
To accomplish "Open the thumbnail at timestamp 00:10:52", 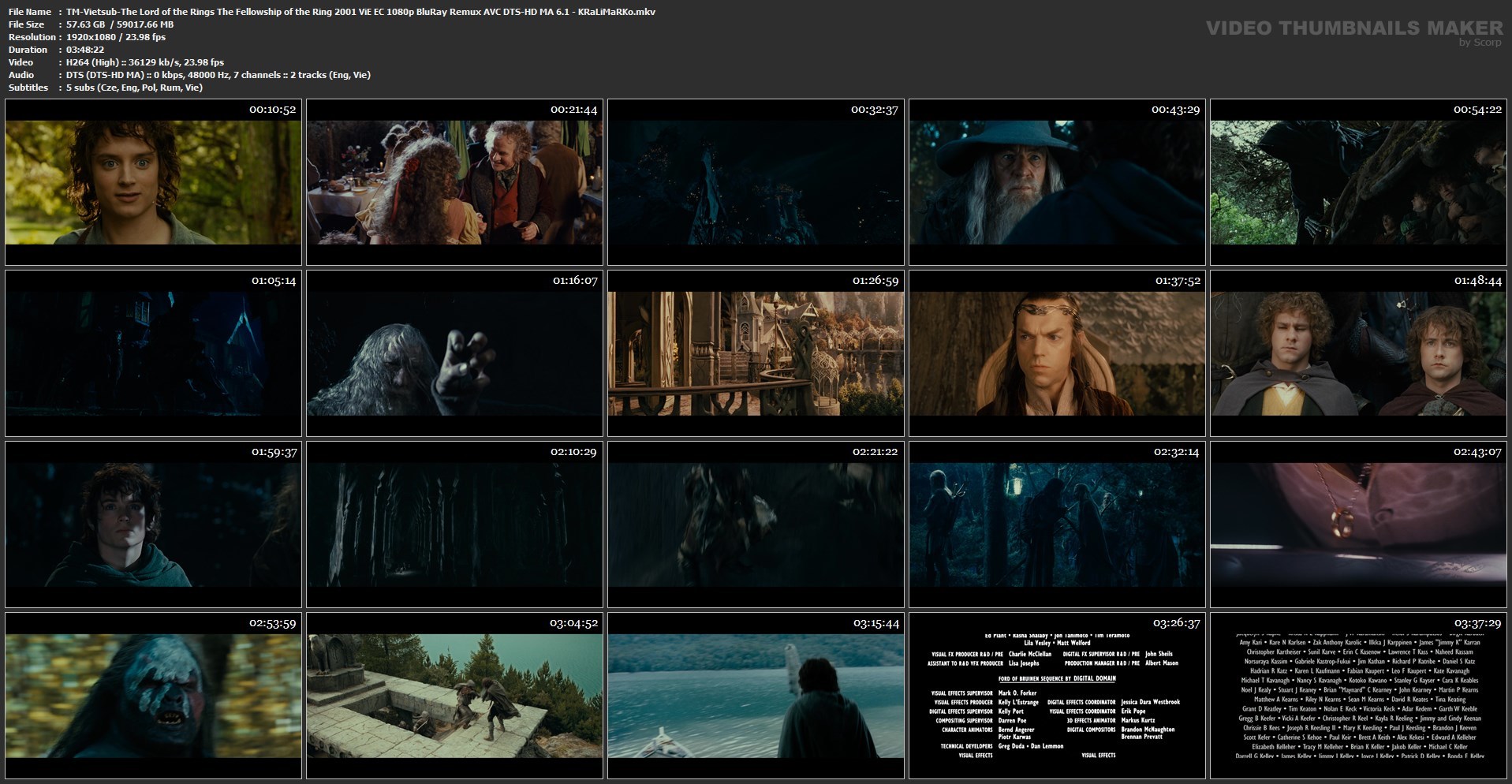I will click(153, 182).
